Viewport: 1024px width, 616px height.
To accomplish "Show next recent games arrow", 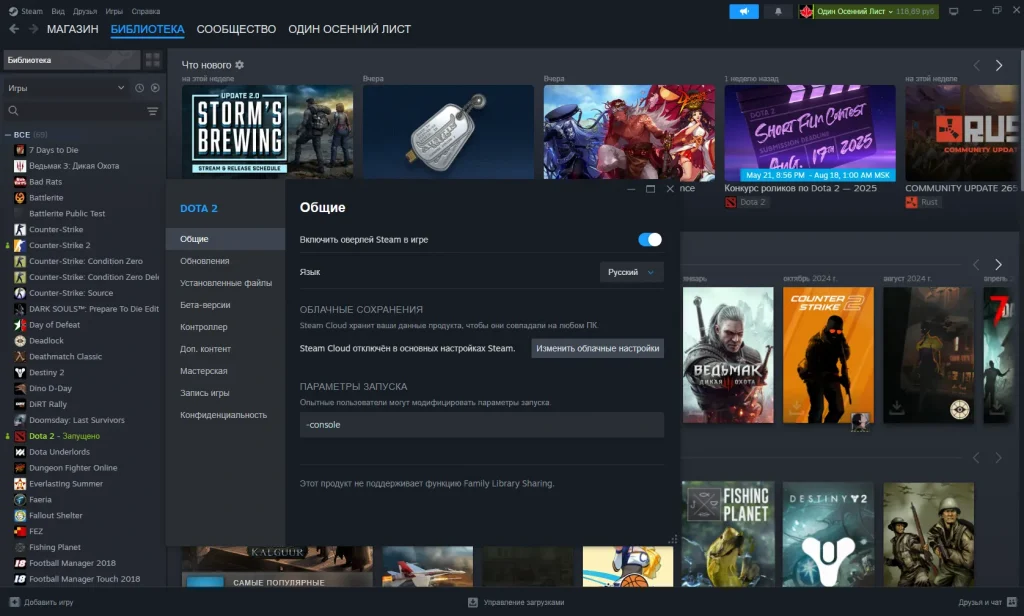I will pyautogui.click(x=998, y=265).
